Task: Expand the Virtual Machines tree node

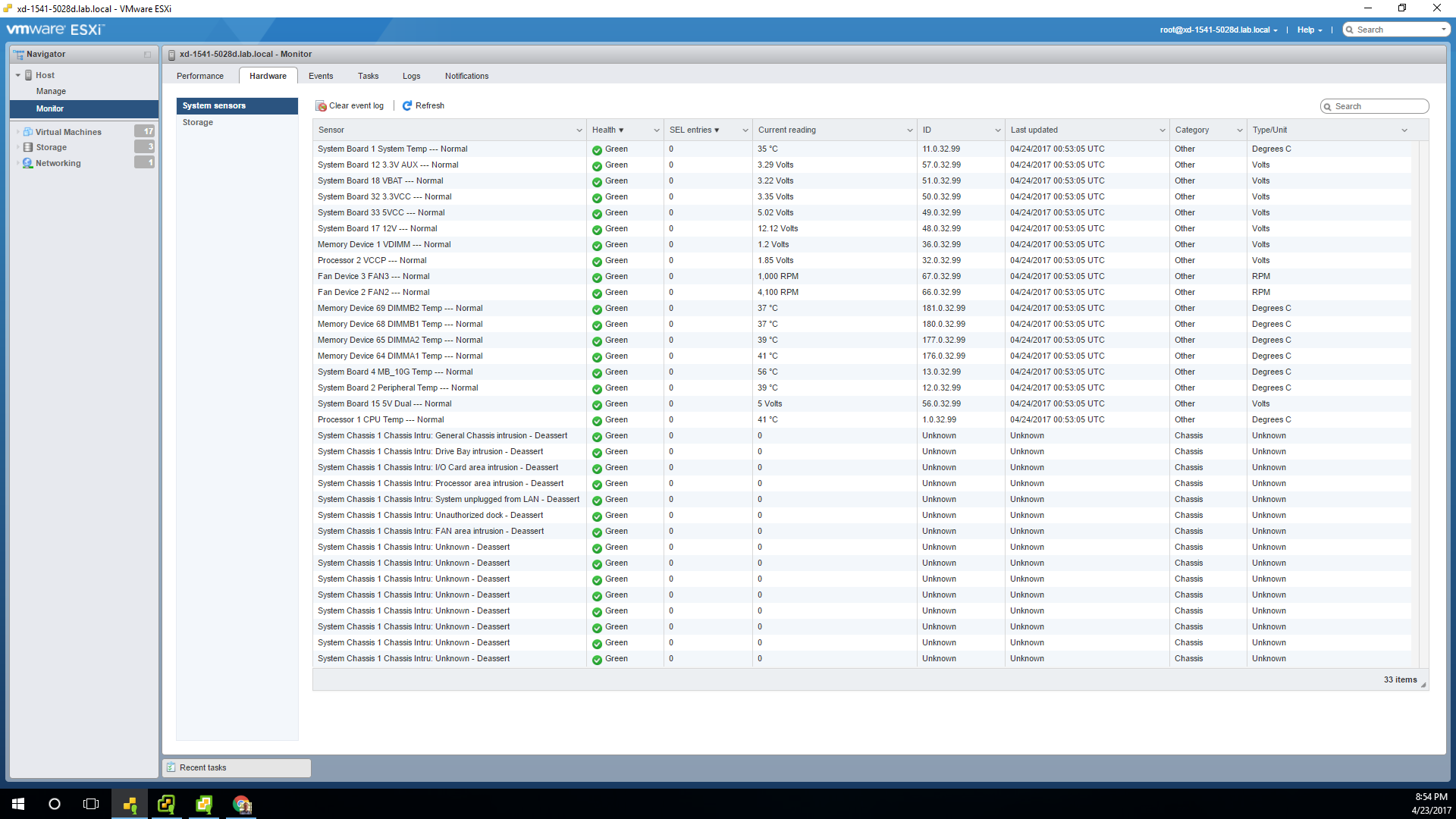Action: (x=18, y=132)
